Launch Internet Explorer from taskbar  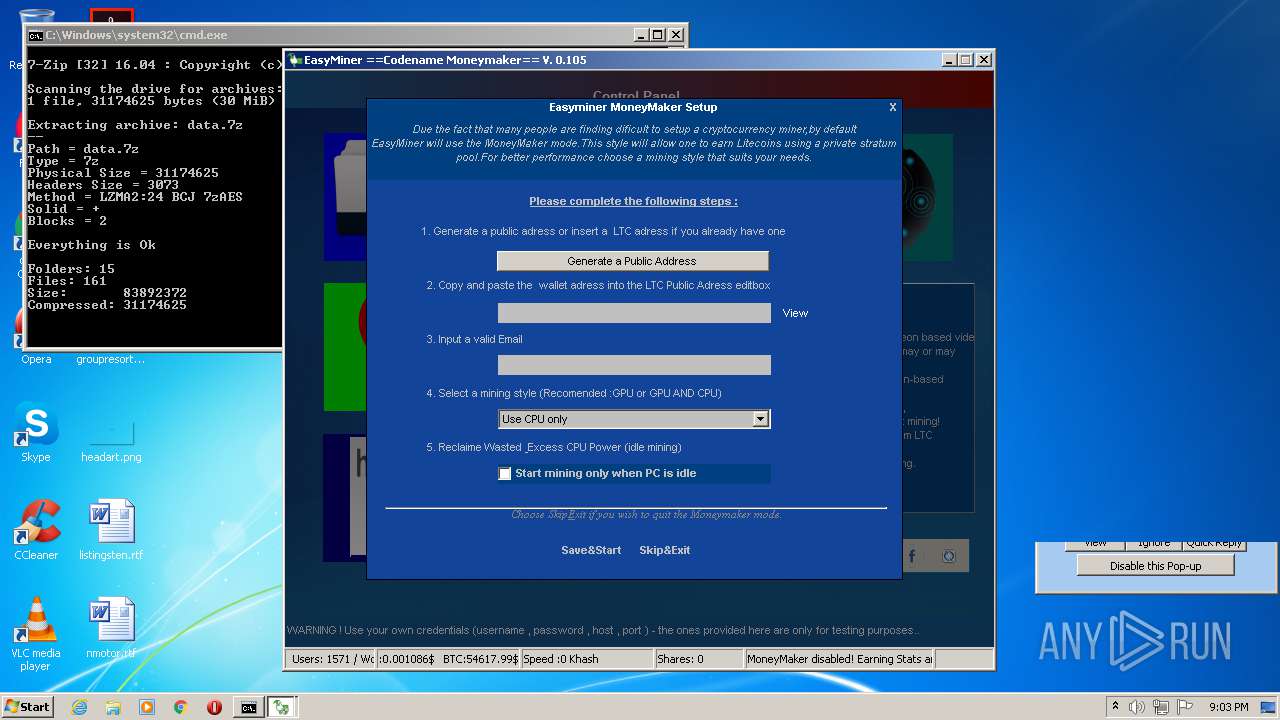tap(79, 707)
